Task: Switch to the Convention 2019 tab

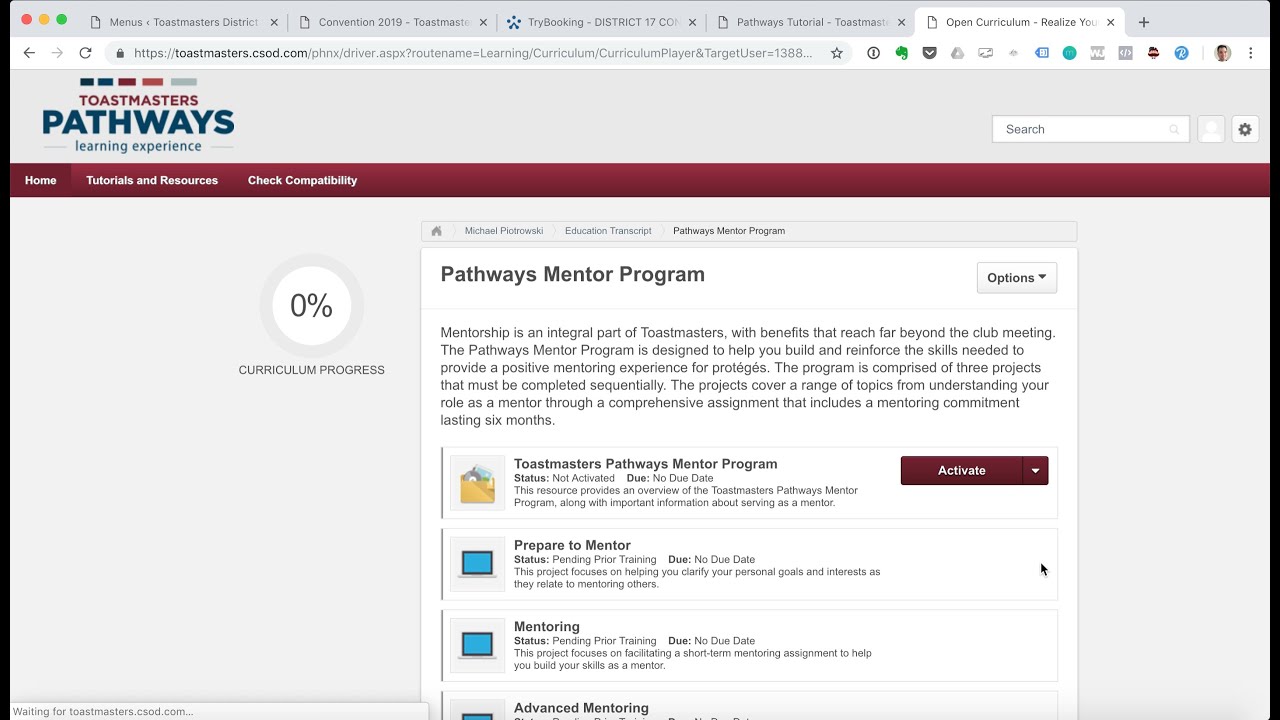Action: point(393,22)
